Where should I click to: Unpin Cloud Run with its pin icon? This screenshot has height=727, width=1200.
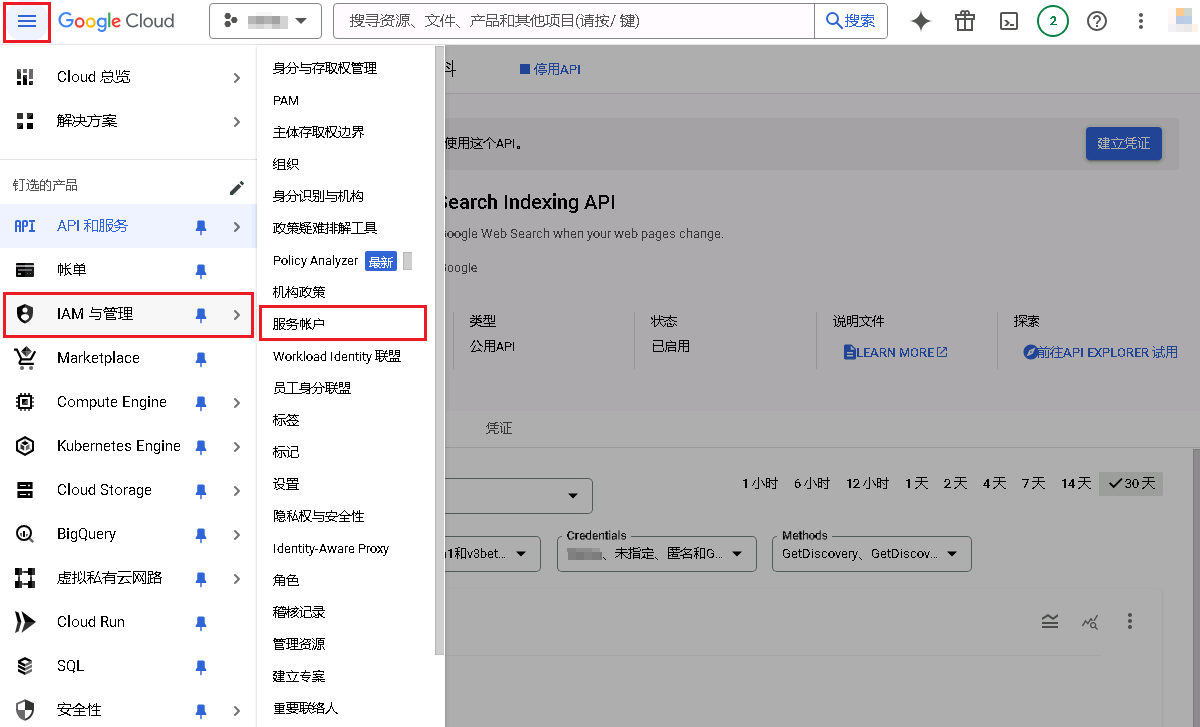[201, 623]
